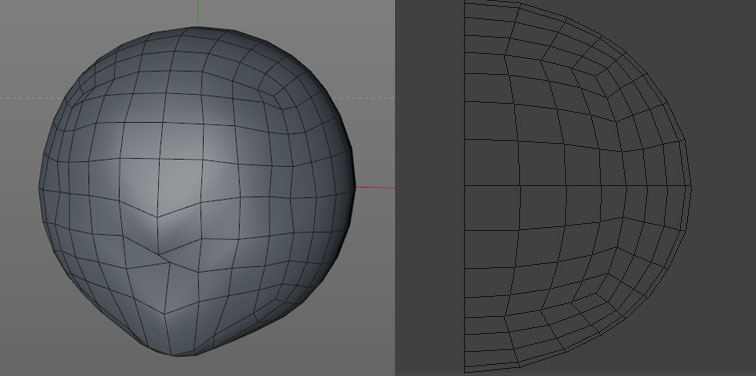Select the leftmost silhouette vertex of the head

39,188
